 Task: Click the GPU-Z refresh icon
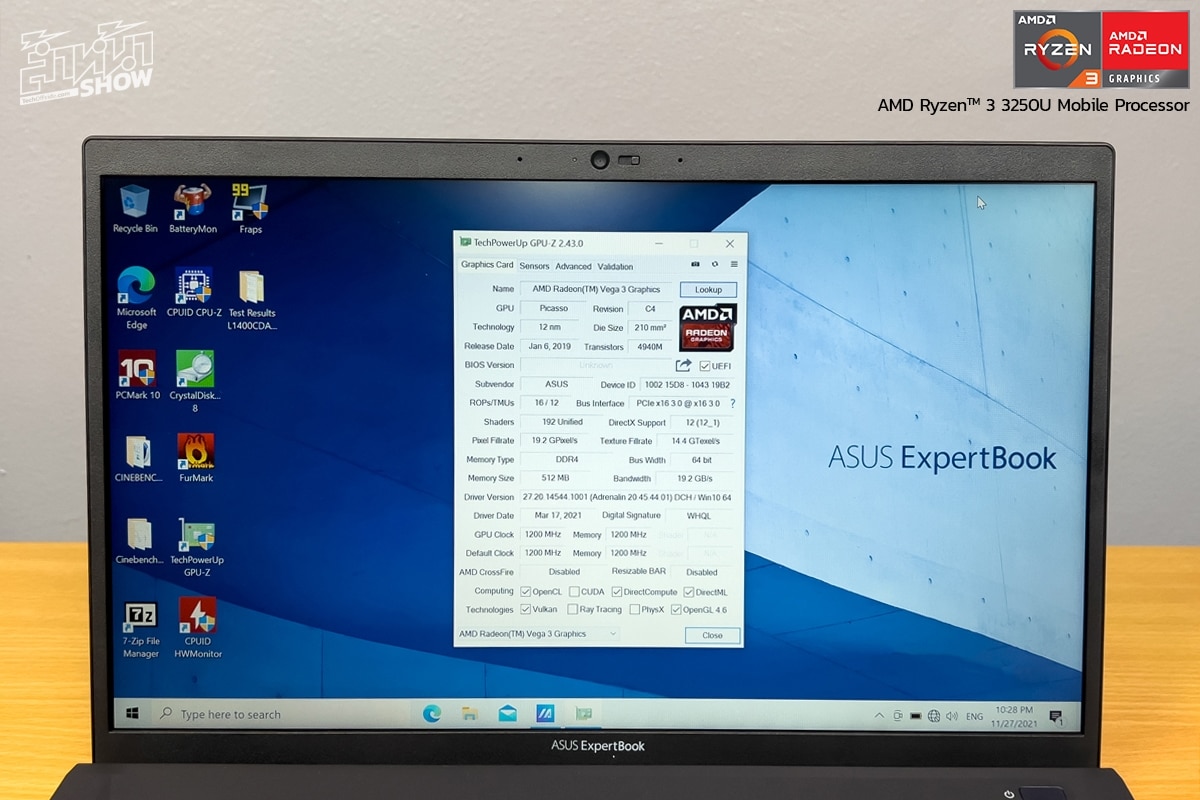[x=715, y=265]
